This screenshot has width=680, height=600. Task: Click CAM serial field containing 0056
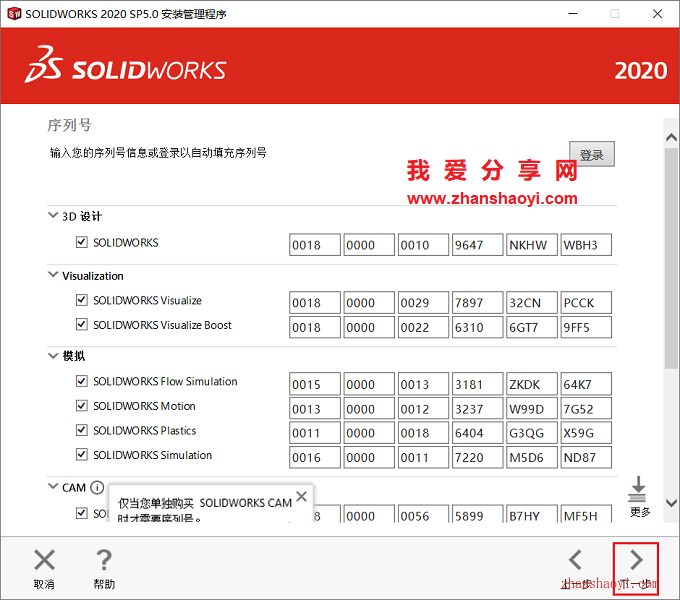pos(423,514)
